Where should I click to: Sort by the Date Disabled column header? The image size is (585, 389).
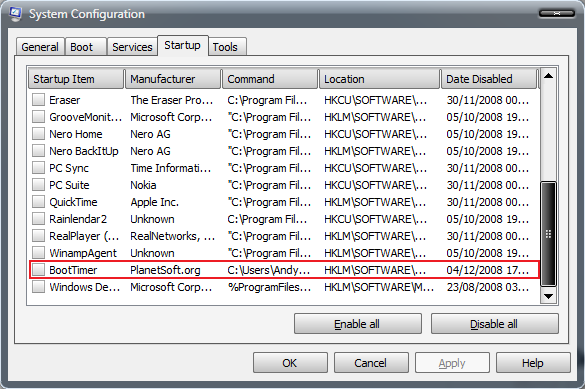489,79
